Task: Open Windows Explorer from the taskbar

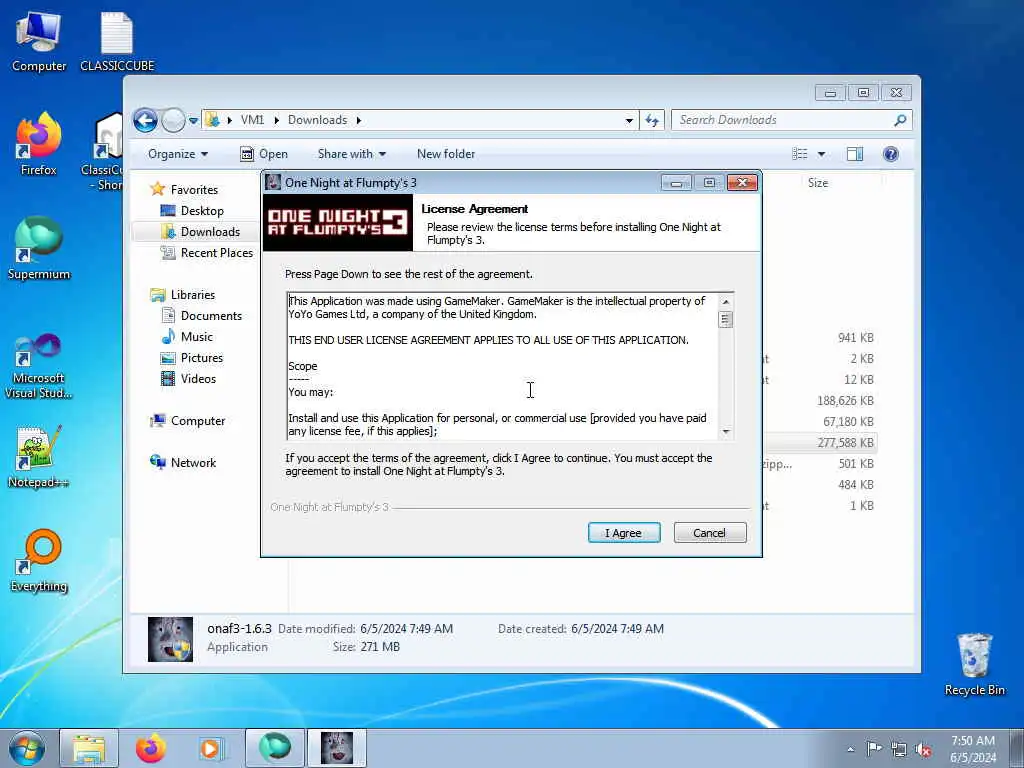Action: pos(89,748)
